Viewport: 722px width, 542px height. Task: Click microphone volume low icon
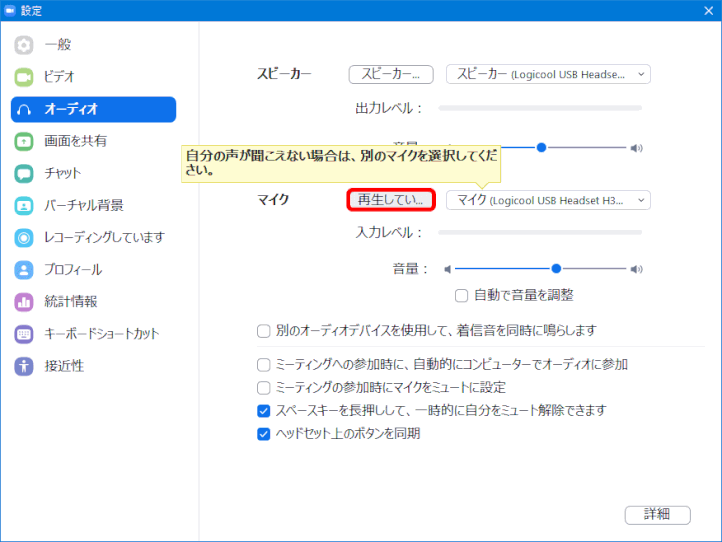click(447, 269)
